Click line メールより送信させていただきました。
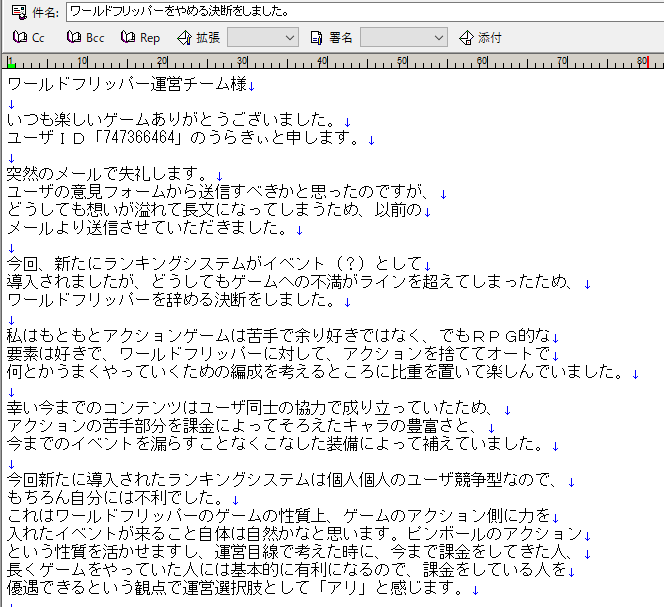This screenshot has height=607, width=664. pos(149,228)
